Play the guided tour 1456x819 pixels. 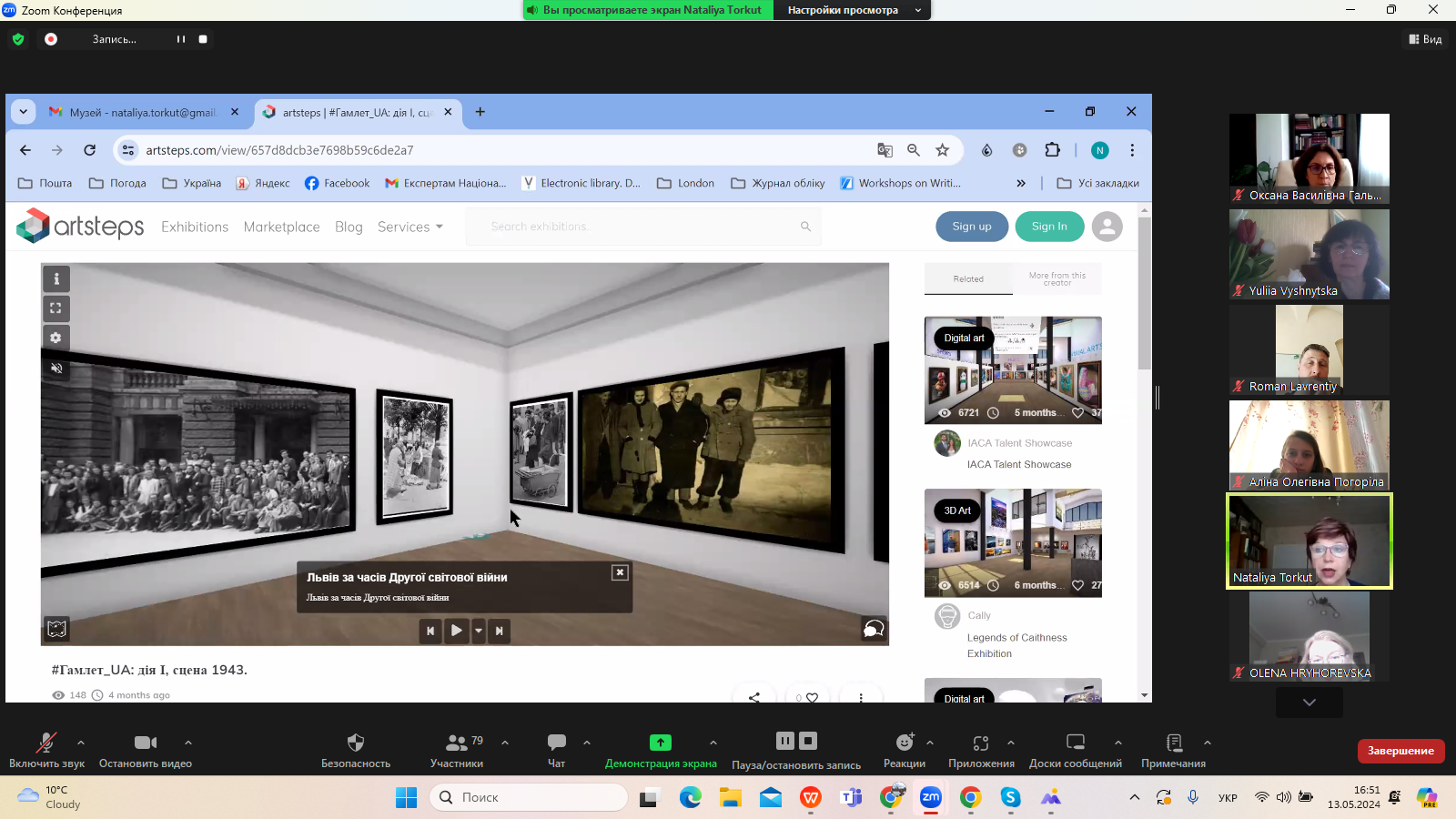(457, 631)
